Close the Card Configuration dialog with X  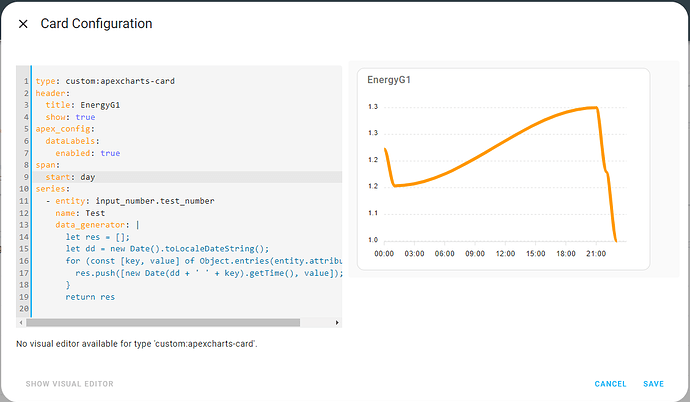click(24, 24)
